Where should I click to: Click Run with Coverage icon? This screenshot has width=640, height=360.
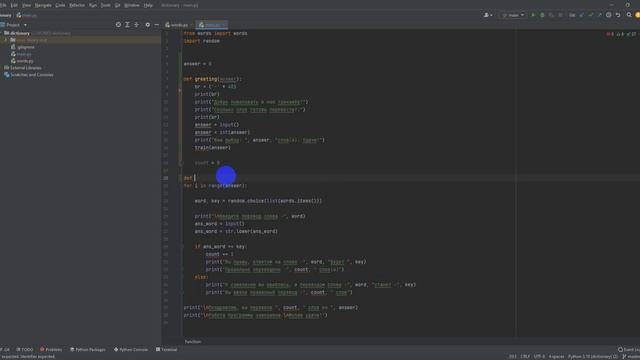tap(551, 15)
